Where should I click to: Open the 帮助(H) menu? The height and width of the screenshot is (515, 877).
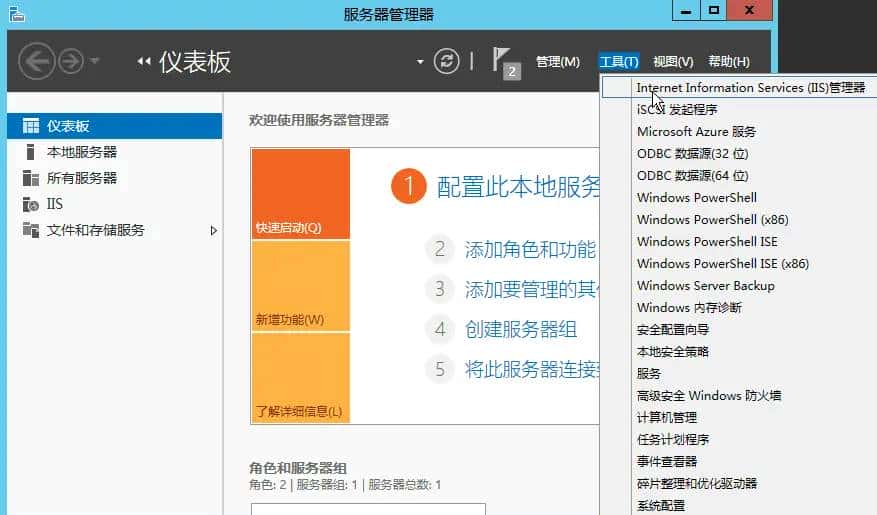729,62
